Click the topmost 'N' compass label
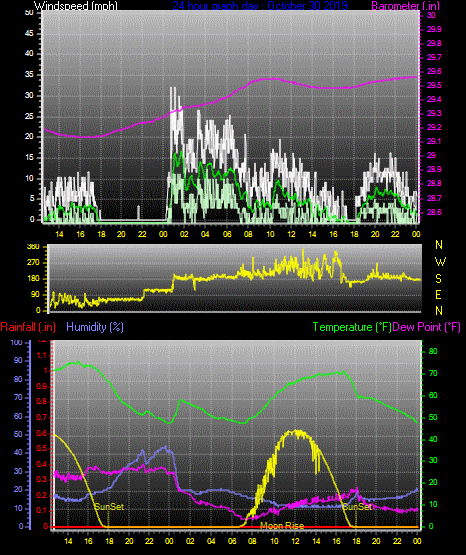The height and width of the screenshot is (555, 466). (x=439, y=245)
